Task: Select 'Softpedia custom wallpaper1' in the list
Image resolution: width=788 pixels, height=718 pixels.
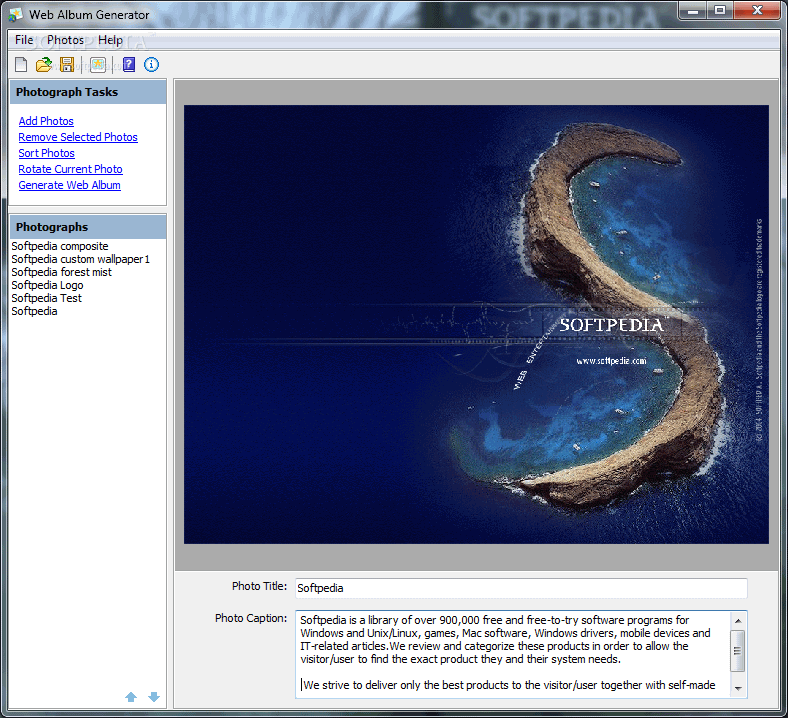Action: (x=80, y=259)
